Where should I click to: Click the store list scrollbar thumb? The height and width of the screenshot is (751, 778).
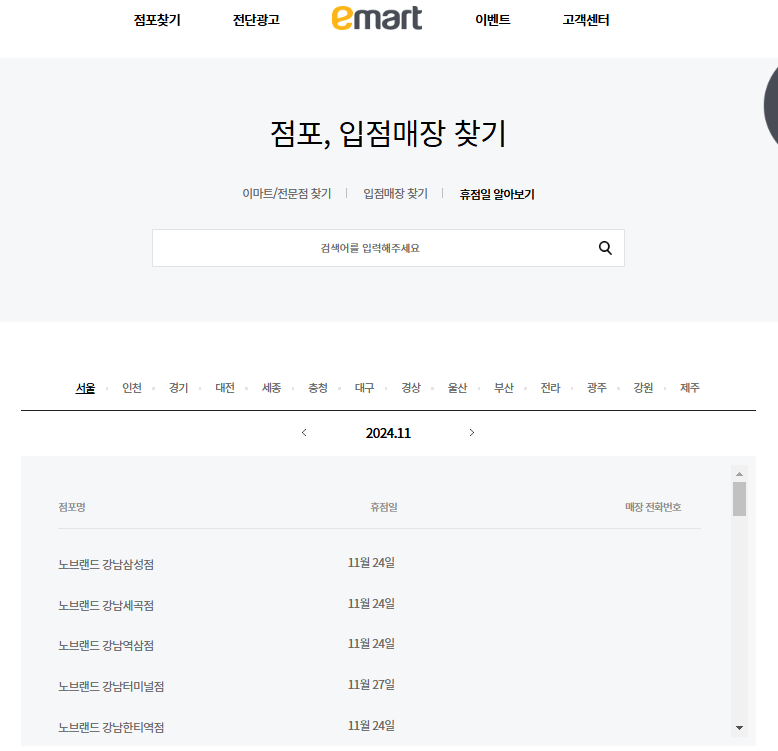coord(739,499)
